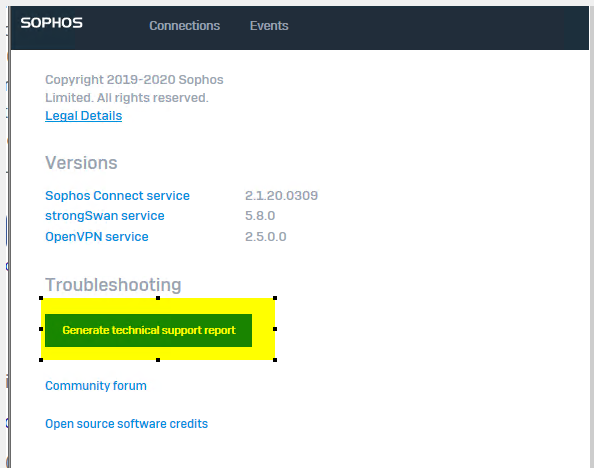Click version number 2.1.20.0309
Image resolution: width=594 pixels, height=468 pixels.
281,196
